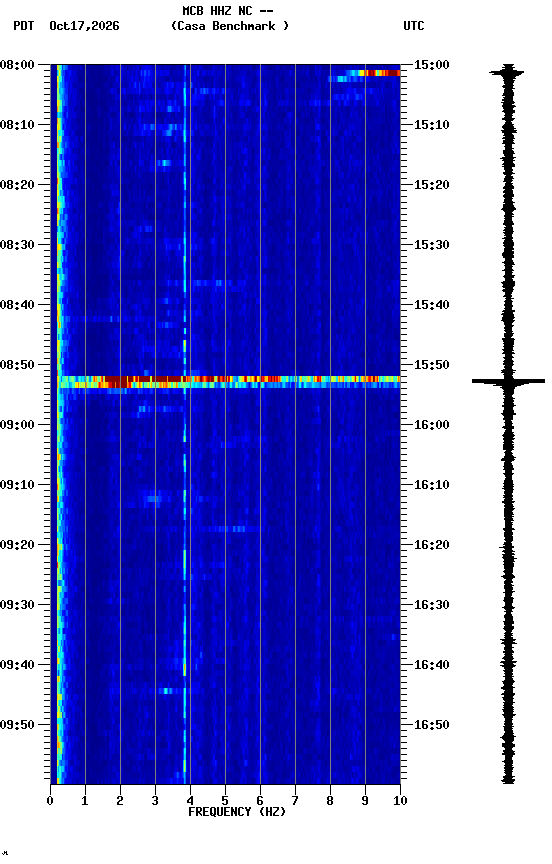
Task: Click the 15:50 UTC time label
Action: (x=432, y=365)
